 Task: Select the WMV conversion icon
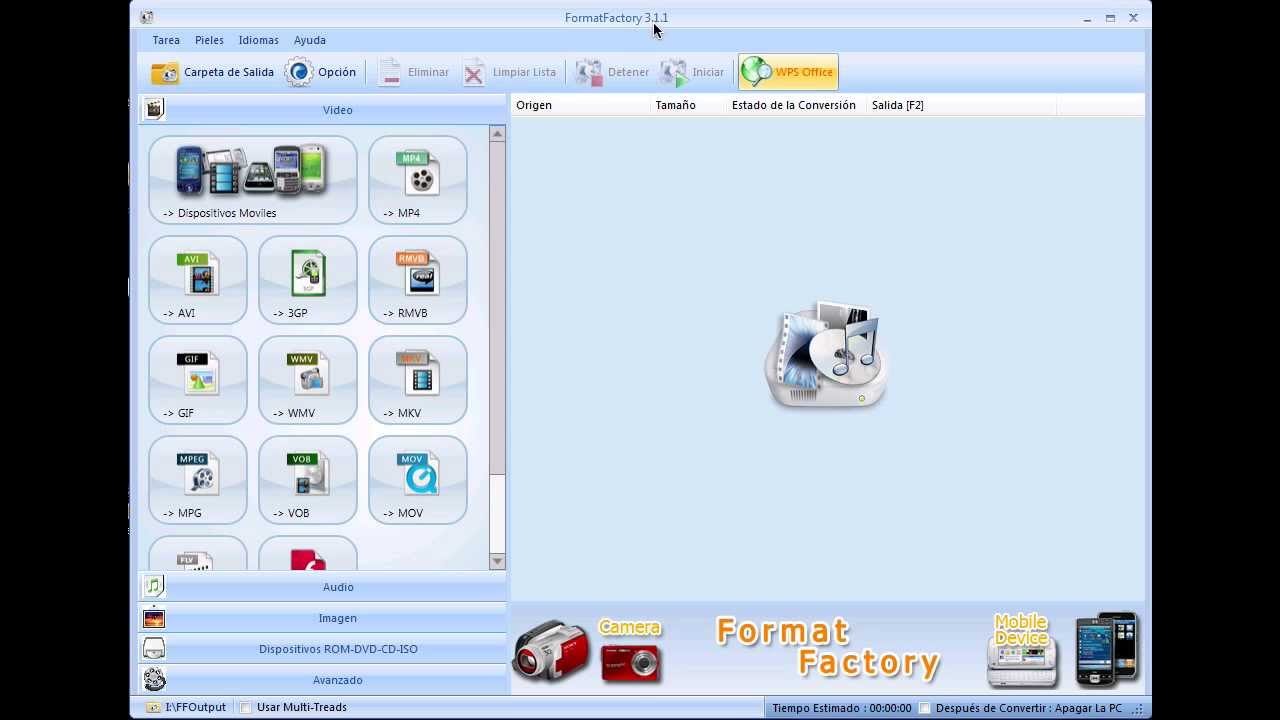[x=308, y=380]
